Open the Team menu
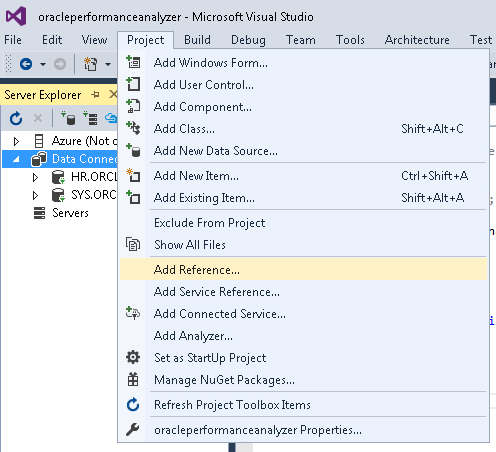Image resolution: width=496 pixels, height=452 pixels. coord(301,40)
